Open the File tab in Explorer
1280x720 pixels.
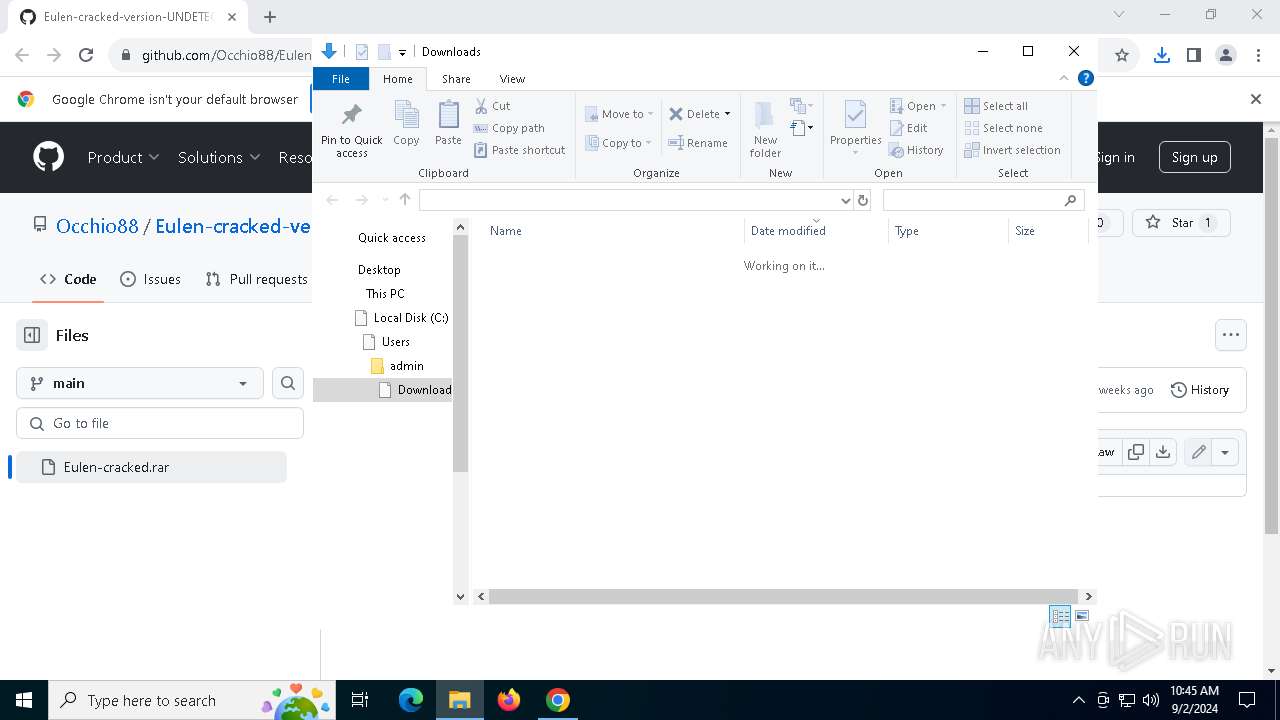tap(341, 79)
